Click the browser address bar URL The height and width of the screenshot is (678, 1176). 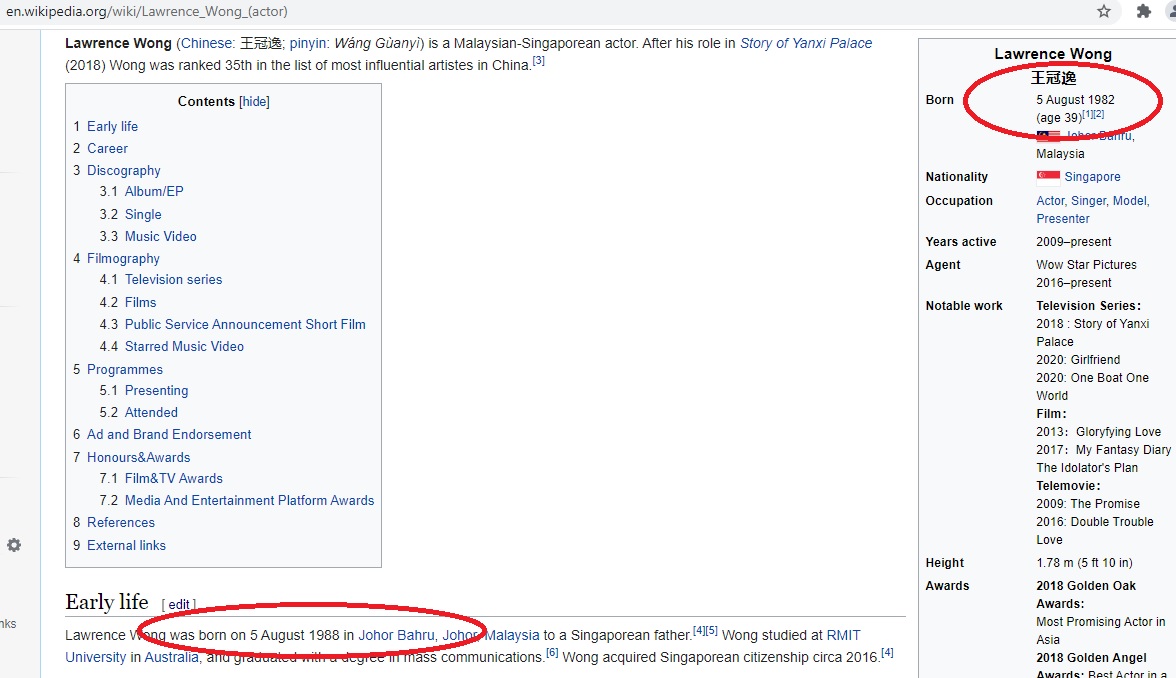pos(147,11)
